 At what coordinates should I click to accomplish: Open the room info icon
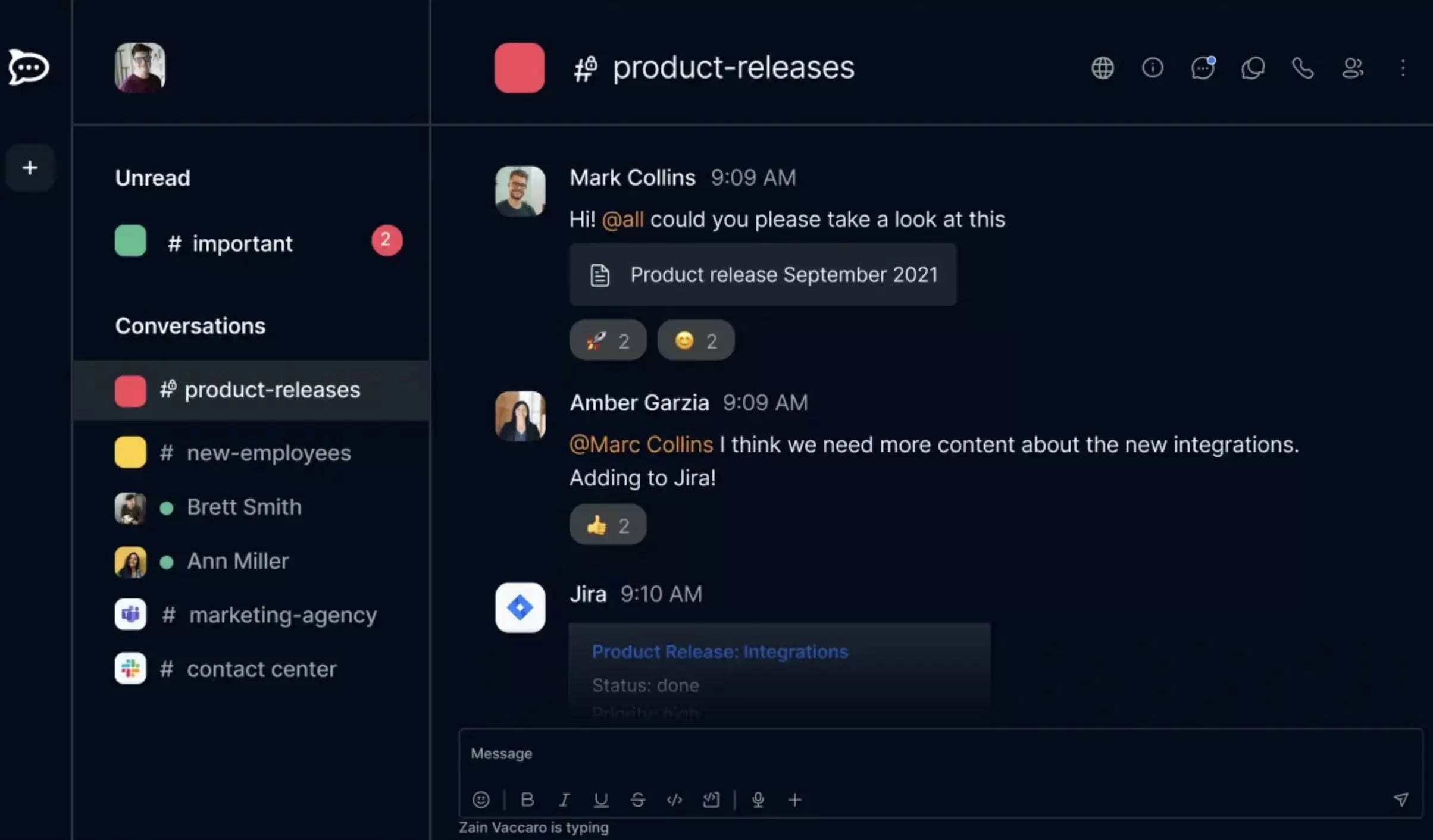point(1152,68)
